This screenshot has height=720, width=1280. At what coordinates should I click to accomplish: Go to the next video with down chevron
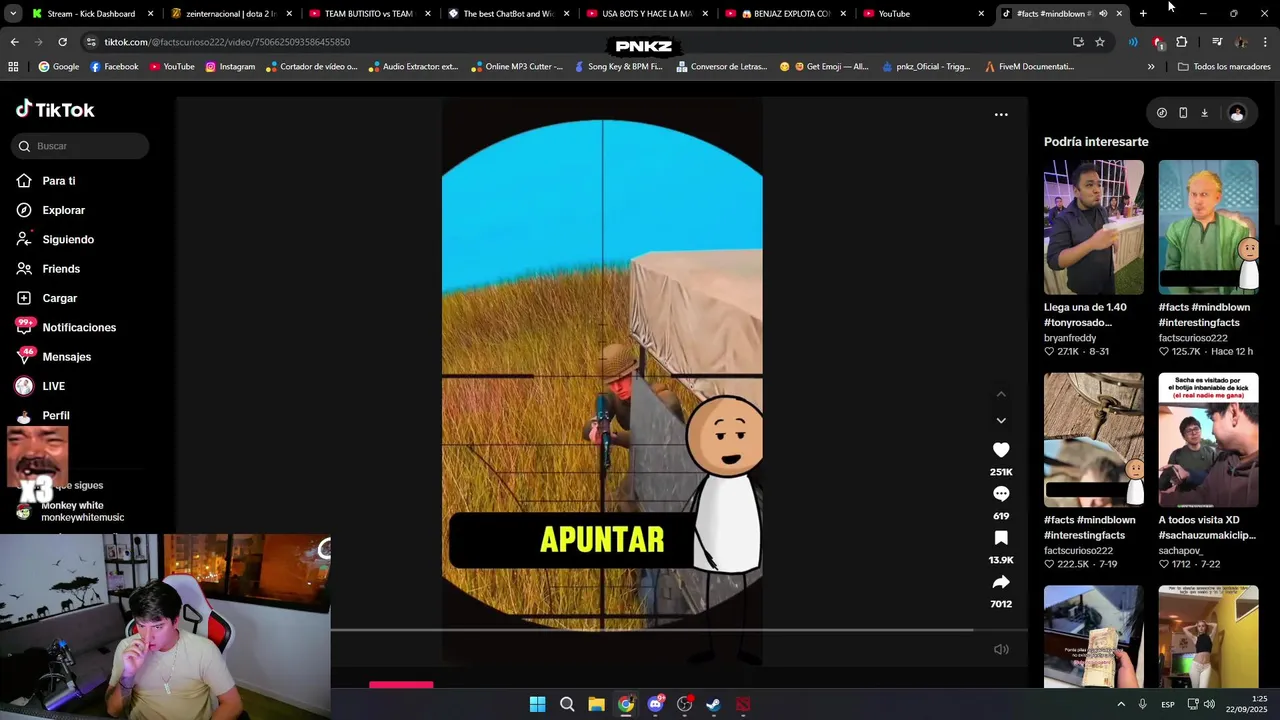[1001, 420]
